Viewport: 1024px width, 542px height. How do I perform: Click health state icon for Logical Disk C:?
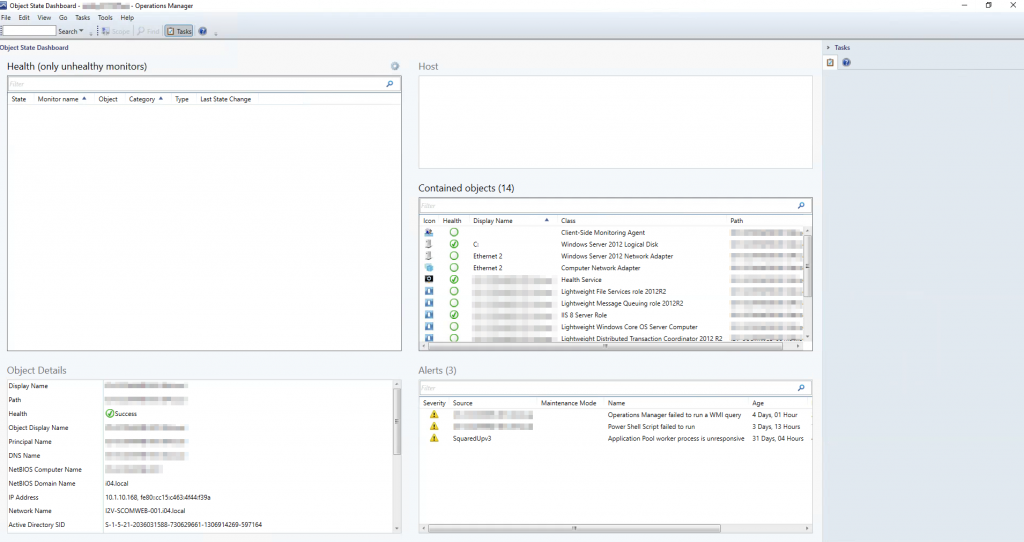454,244
